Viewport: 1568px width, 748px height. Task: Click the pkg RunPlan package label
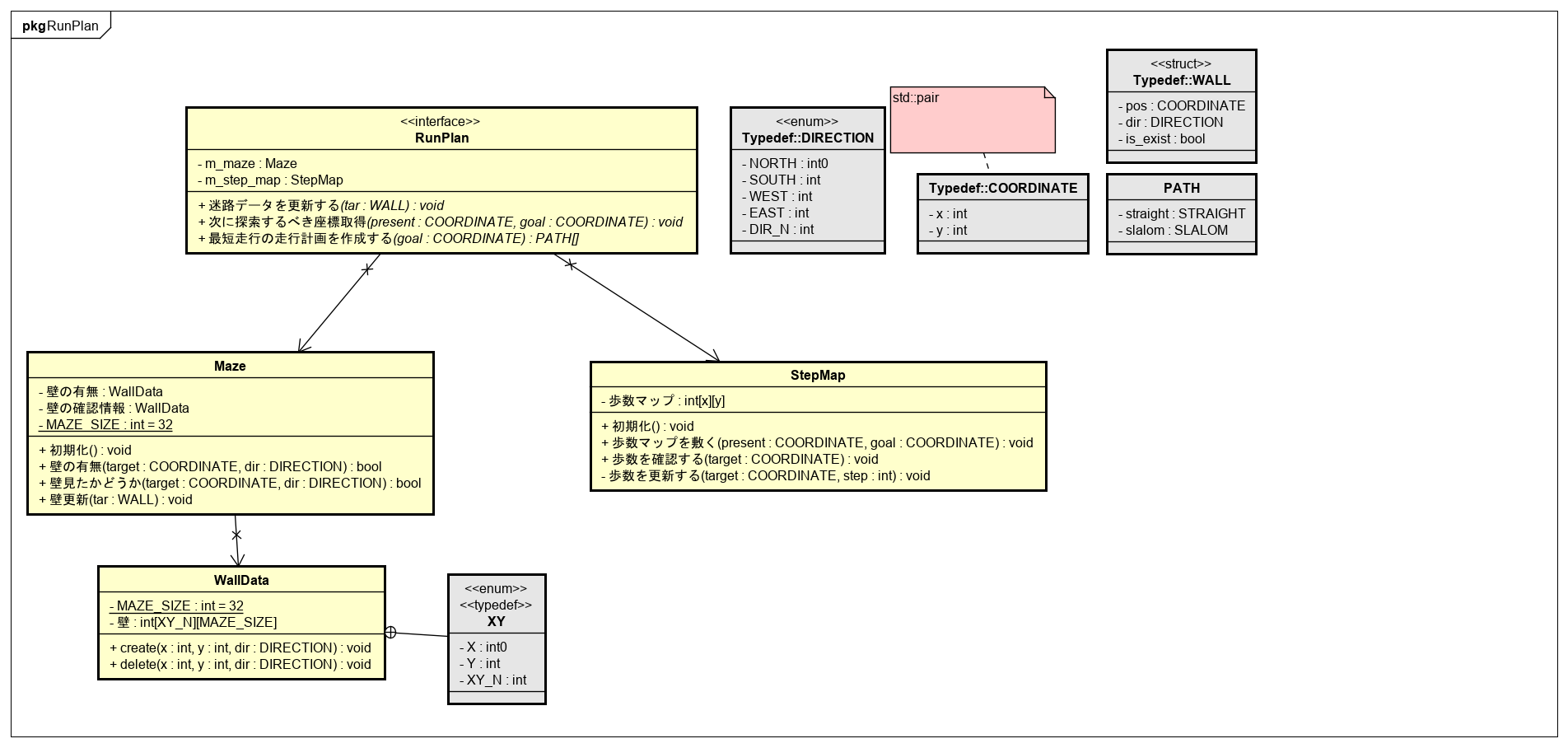click(x=61, y=26)
